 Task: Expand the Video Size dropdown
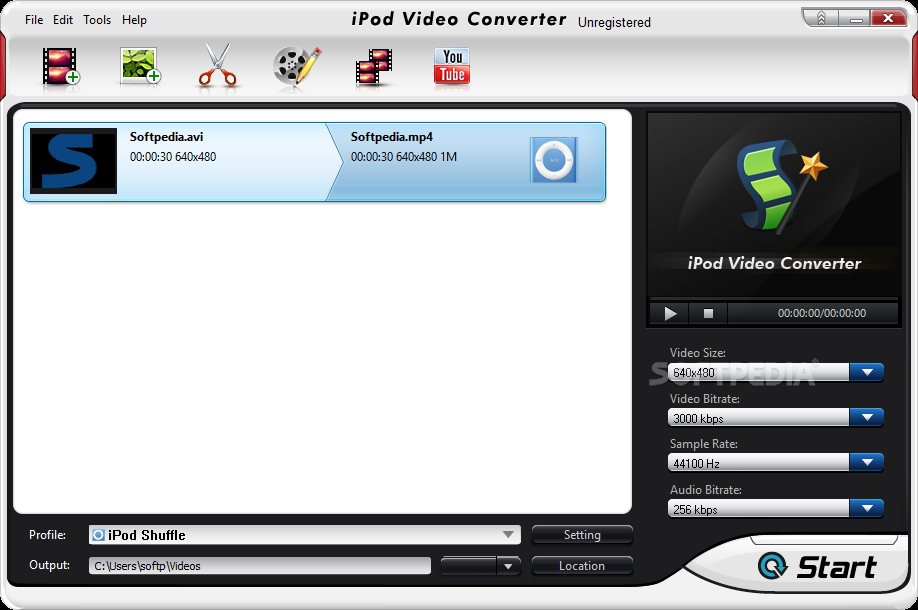(866, 373)
